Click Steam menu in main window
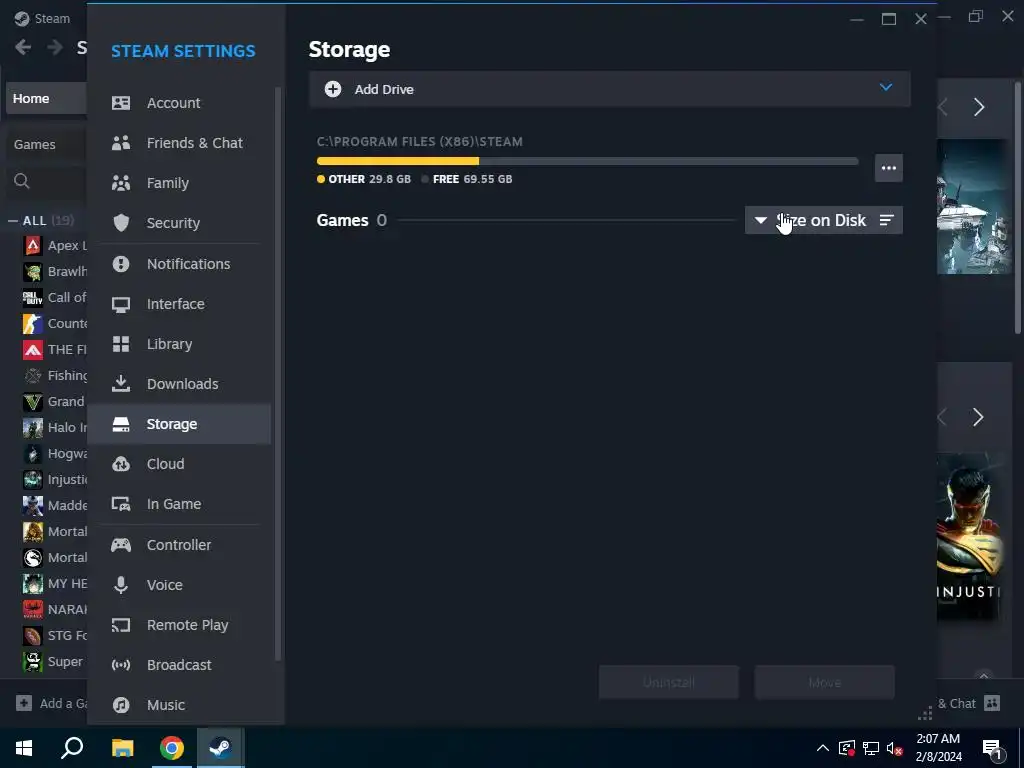This screenshot has width=1024, height=768. point(43,18)
